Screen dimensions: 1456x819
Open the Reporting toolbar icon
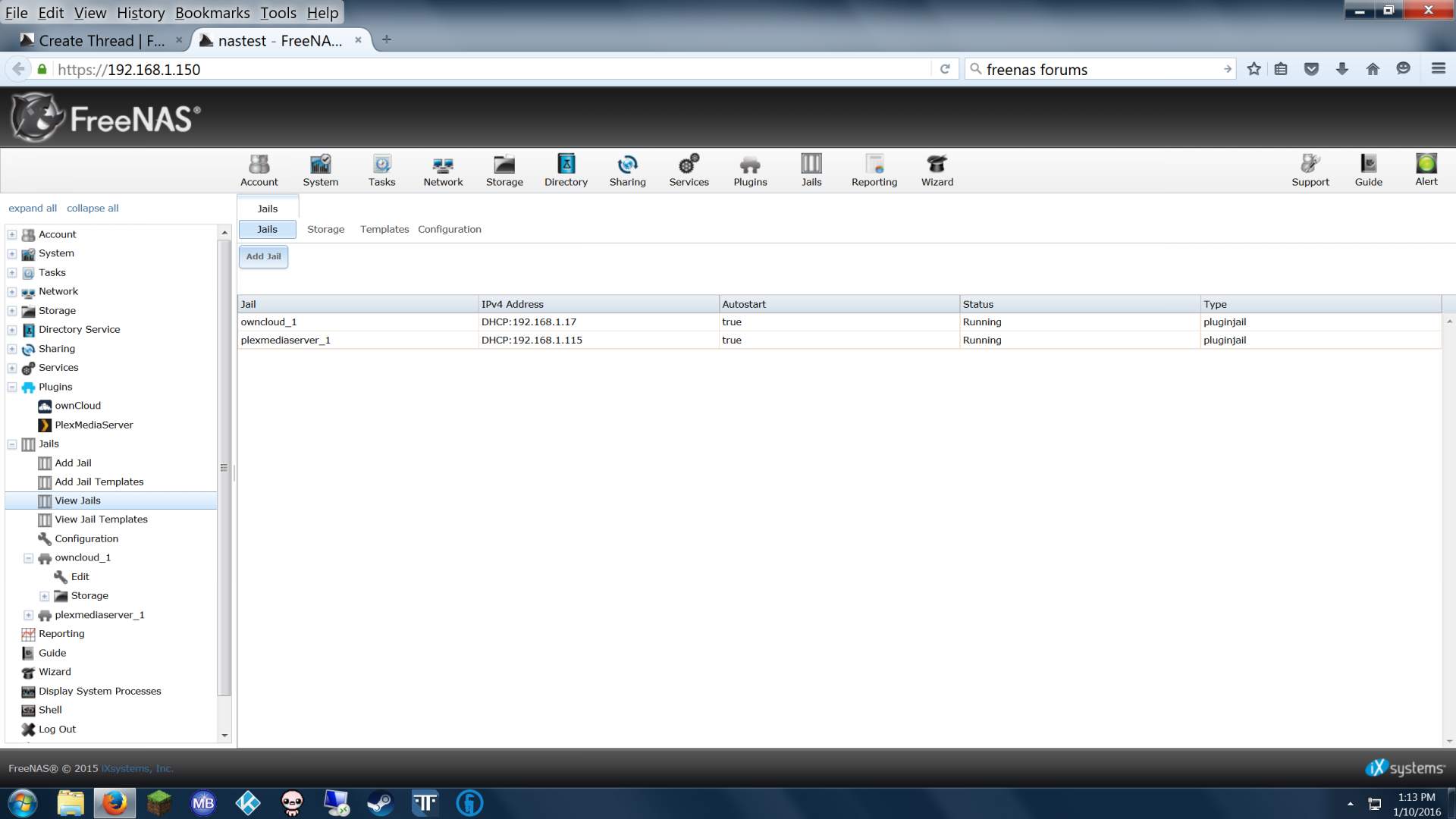point(874,171)
